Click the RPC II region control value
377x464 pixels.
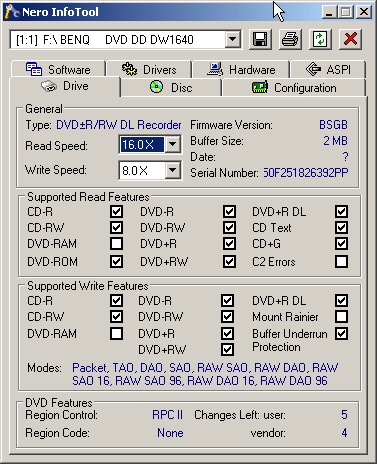tap(167, 415)
